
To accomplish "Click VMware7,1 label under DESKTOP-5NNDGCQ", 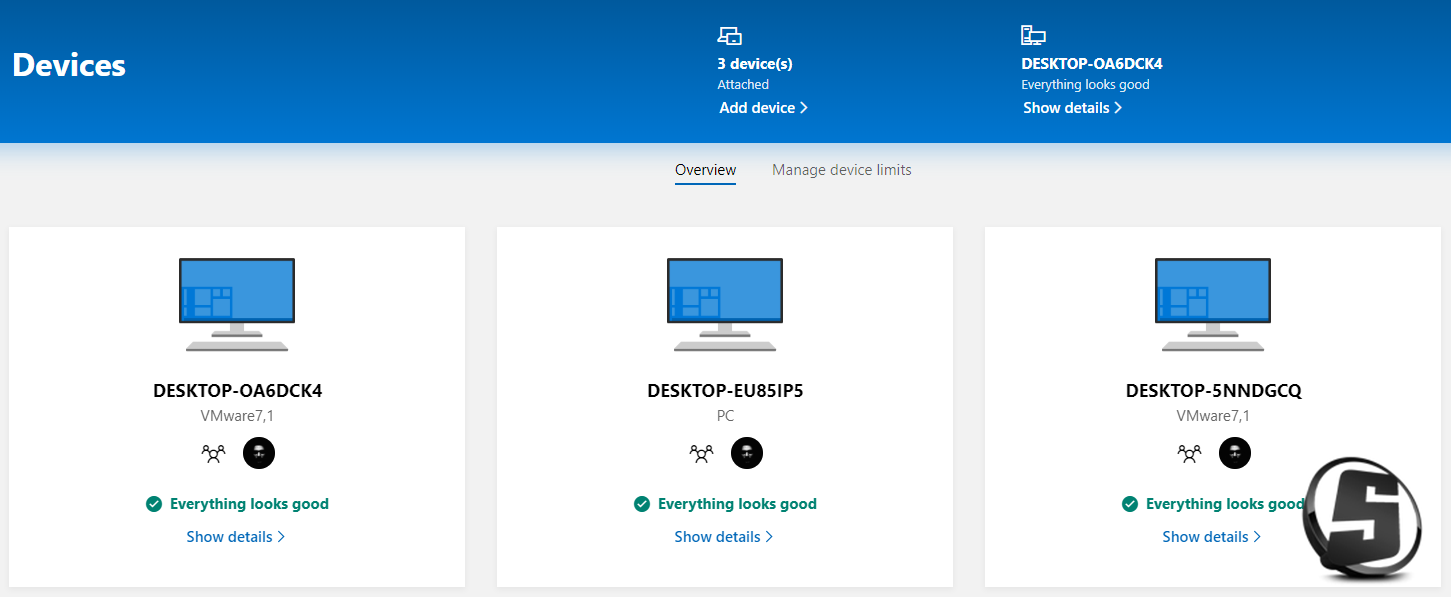I will click(1213, 416).
